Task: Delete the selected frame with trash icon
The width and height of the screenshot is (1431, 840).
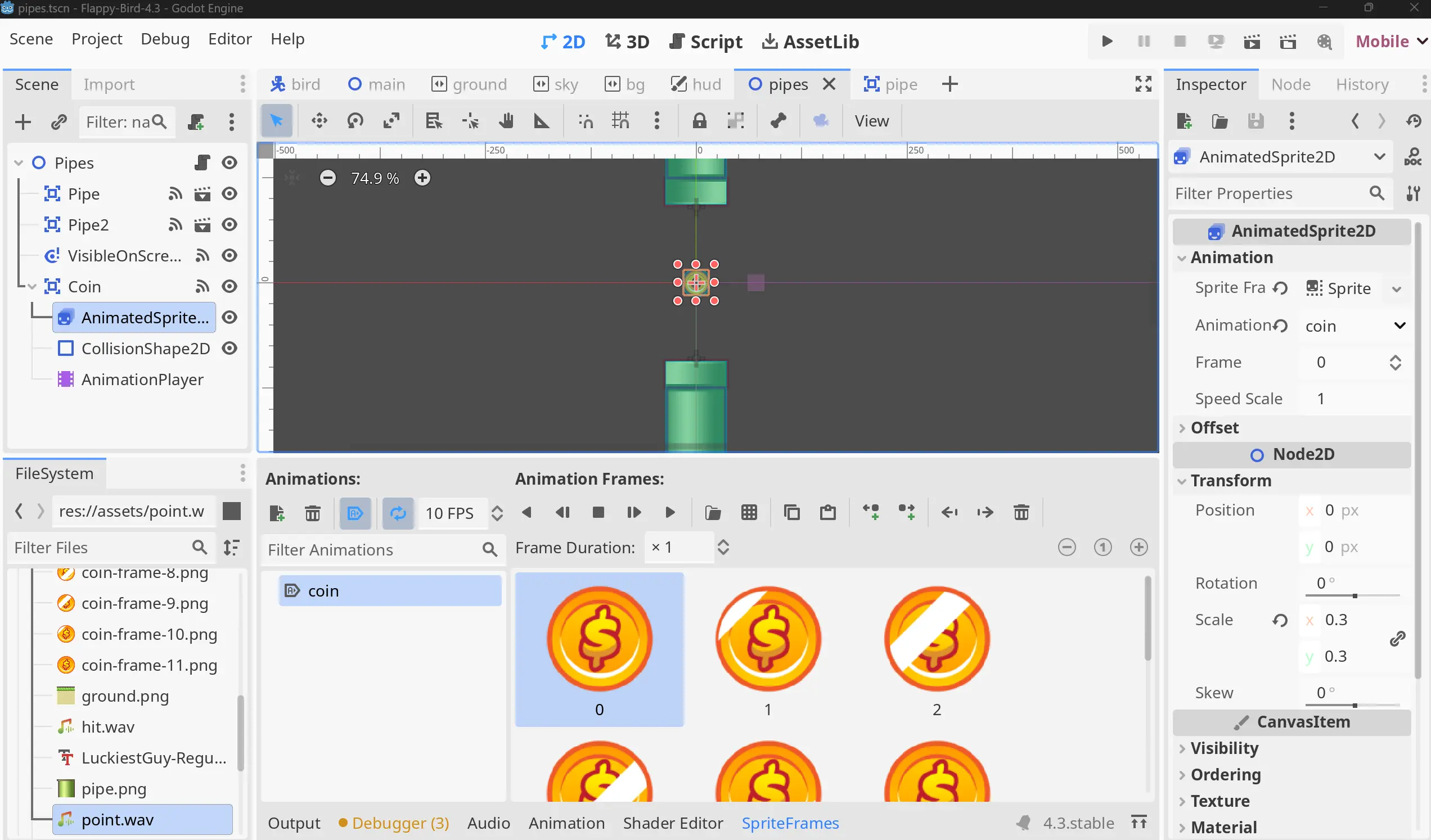Action: pos(1021,513)
